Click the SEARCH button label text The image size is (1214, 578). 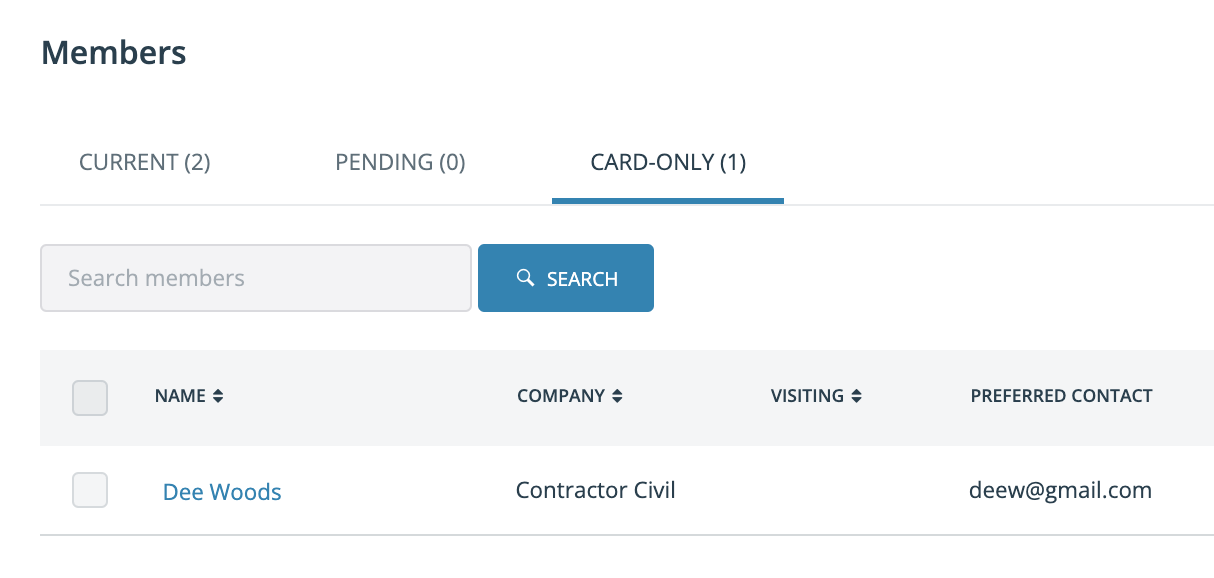point(582,279)
